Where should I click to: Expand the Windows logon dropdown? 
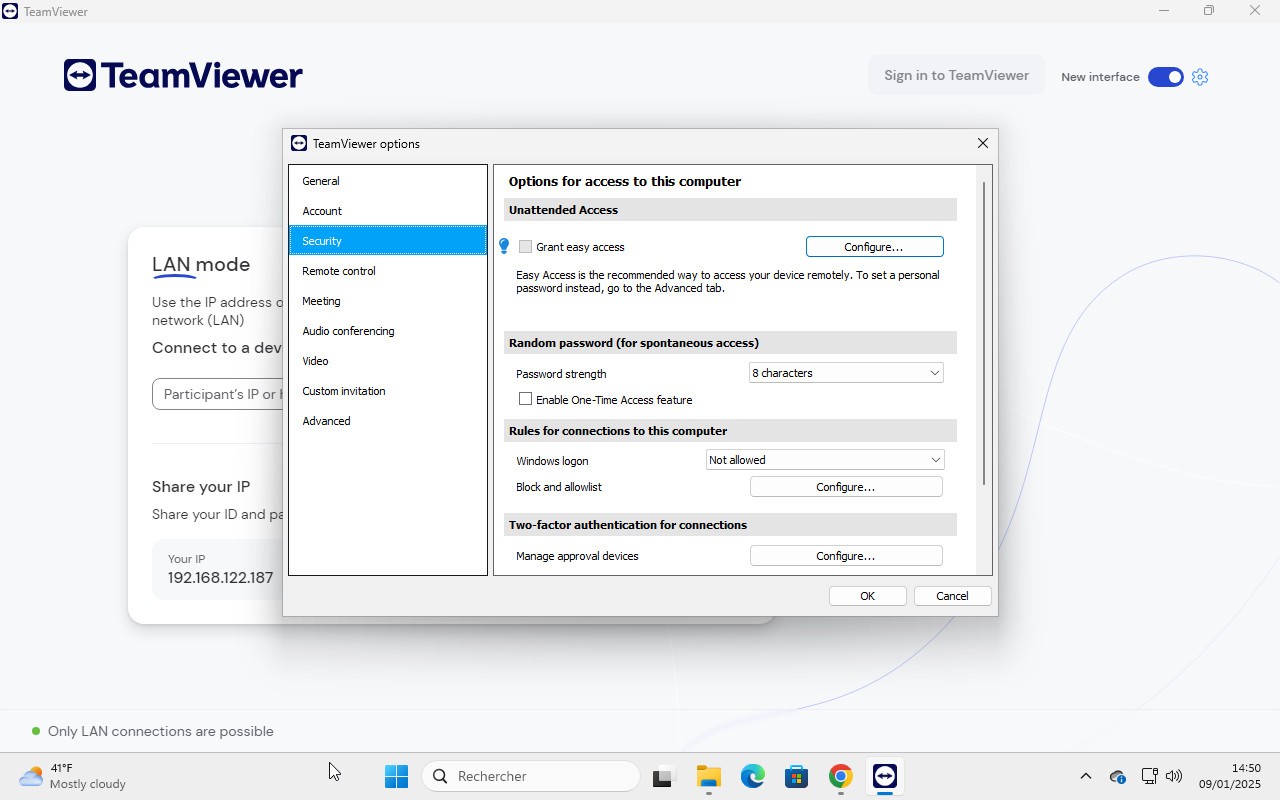tap(825, 460)
